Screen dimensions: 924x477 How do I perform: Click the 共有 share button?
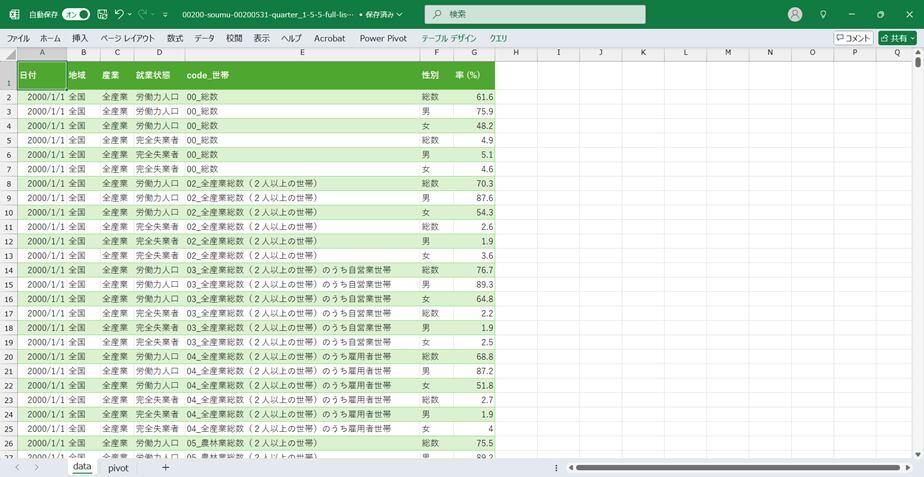[x=897, y=38]
